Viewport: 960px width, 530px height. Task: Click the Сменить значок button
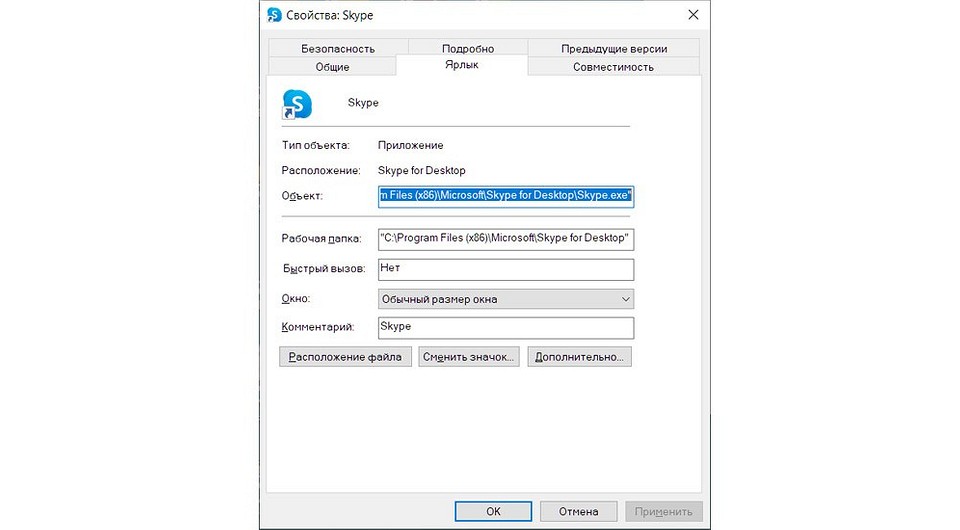coord(468,357)
